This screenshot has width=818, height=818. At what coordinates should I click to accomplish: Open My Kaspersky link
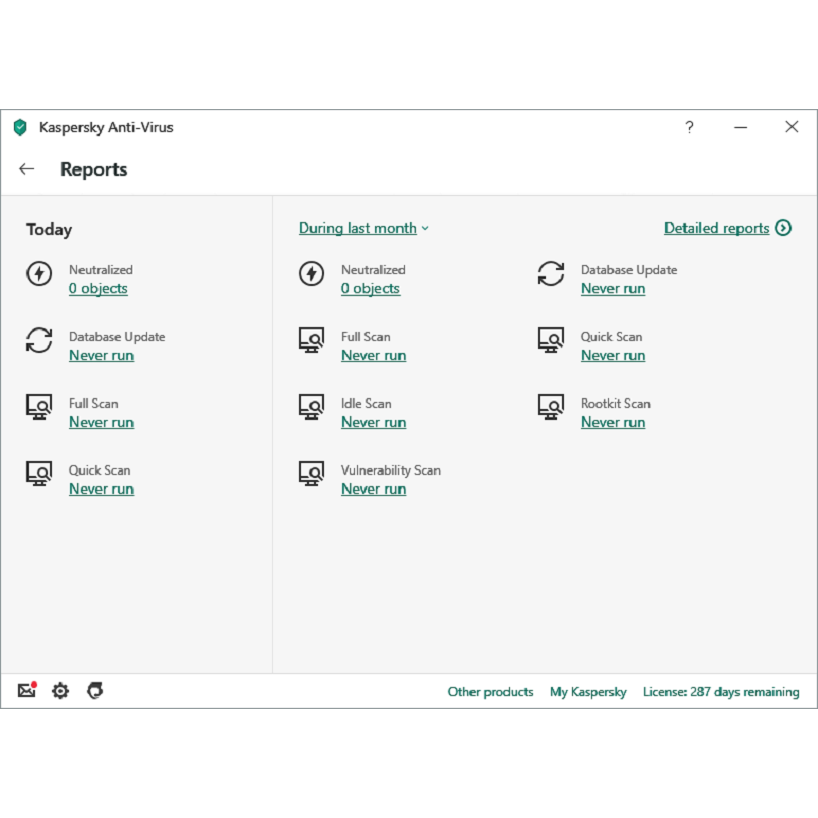(588, 692)
